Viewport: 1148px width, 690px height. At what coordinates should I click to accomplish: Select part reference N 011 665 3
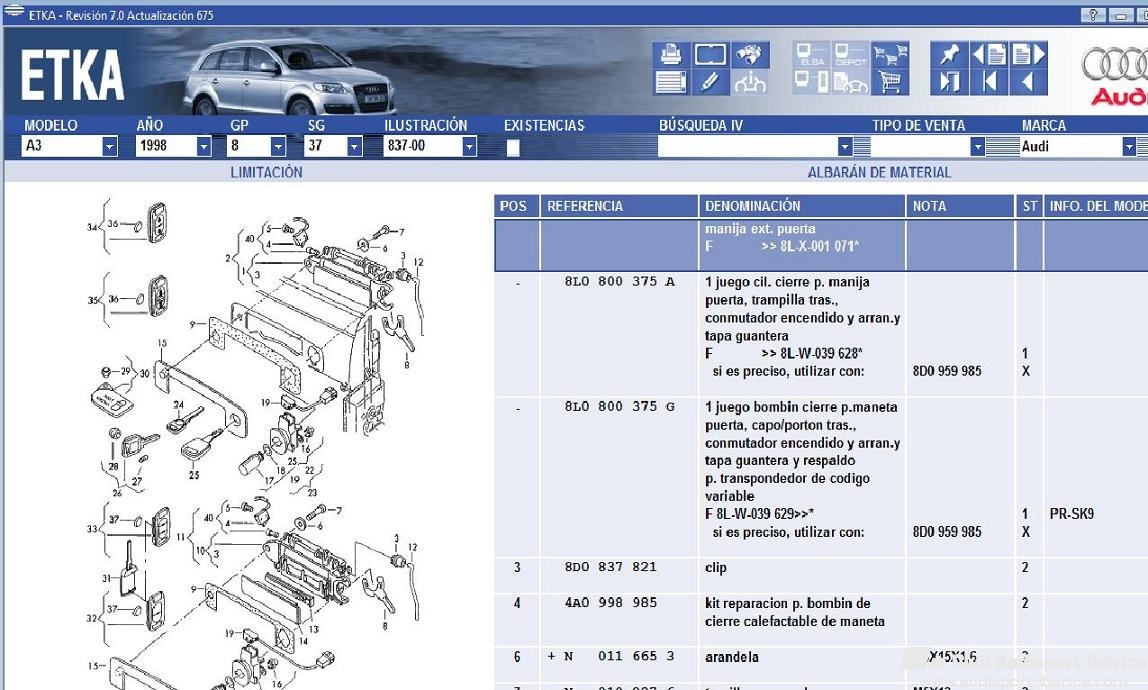click(619, 656)
